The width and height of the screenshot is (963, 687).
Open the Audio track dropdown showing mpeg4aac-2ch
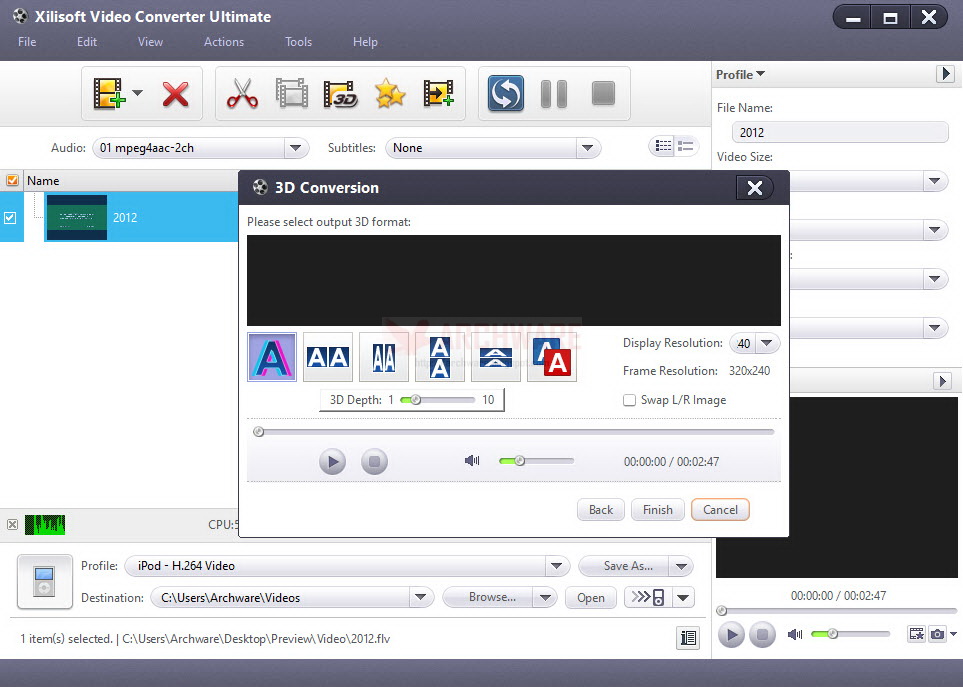(x=295, y=147)
